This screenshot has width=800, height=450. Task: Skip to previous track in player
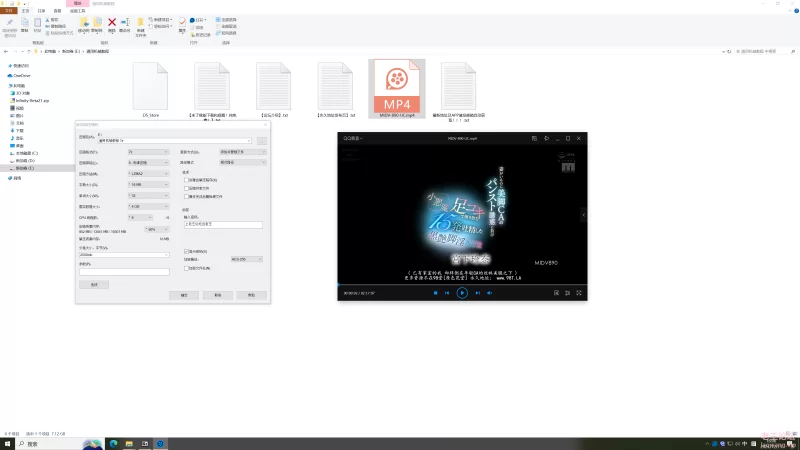pyautogui.click(x=447, y=293)
